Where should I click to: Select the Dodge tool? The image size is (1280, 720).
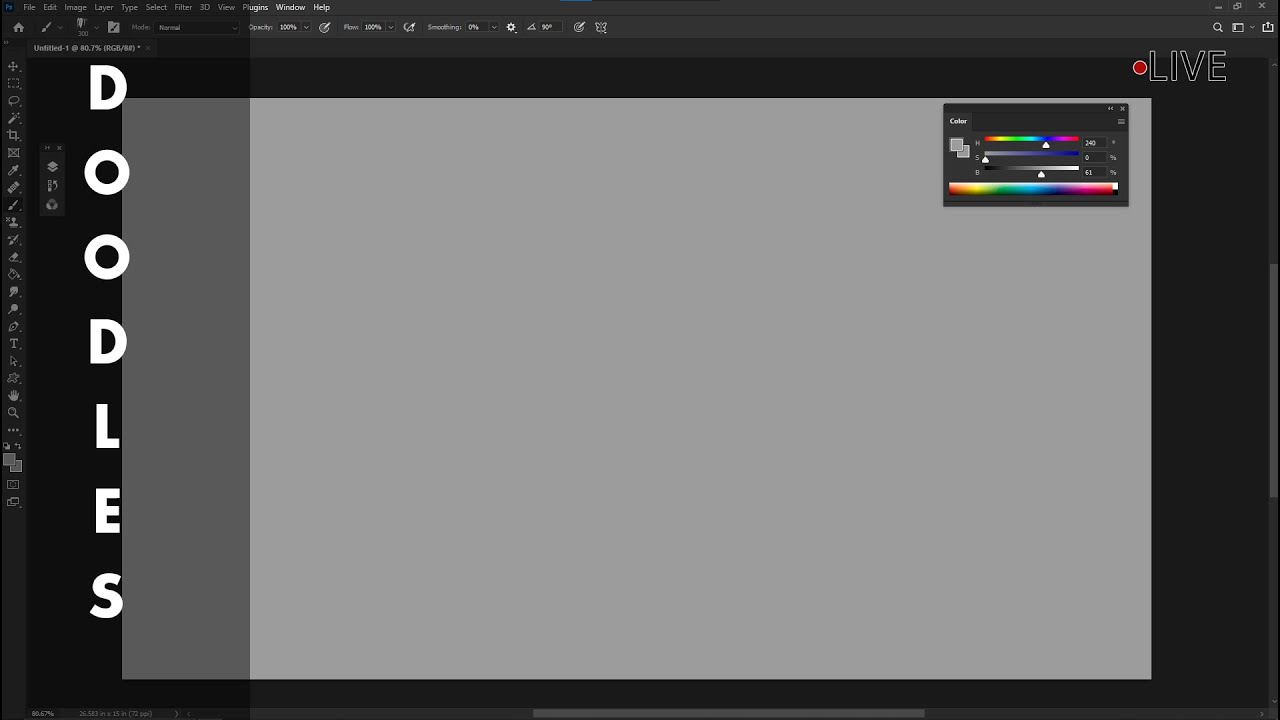(13, 309)
